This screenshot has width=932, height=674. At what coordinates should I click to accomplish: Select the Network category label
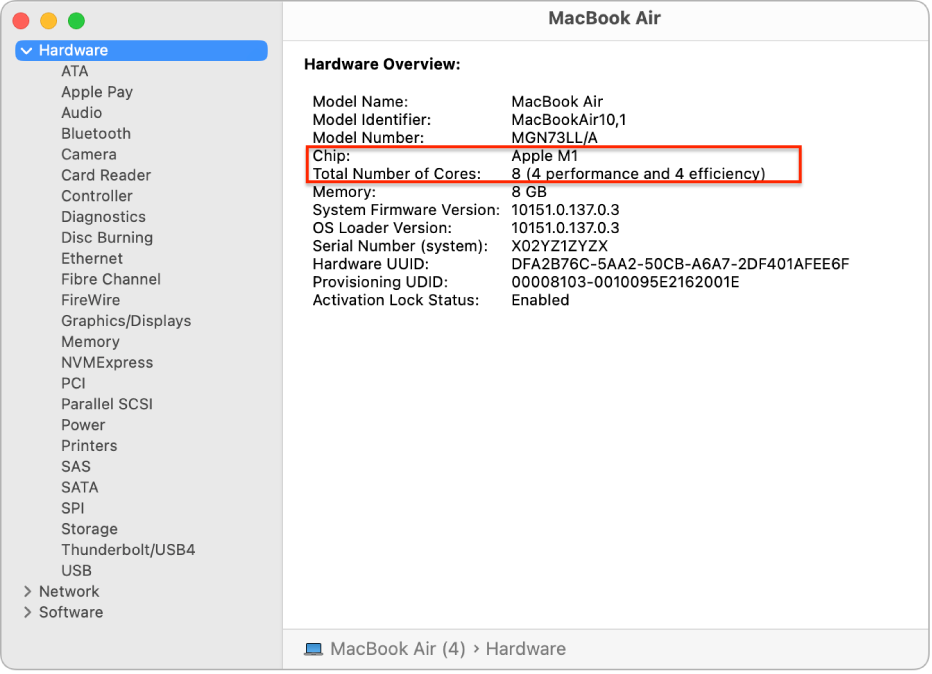69,591
